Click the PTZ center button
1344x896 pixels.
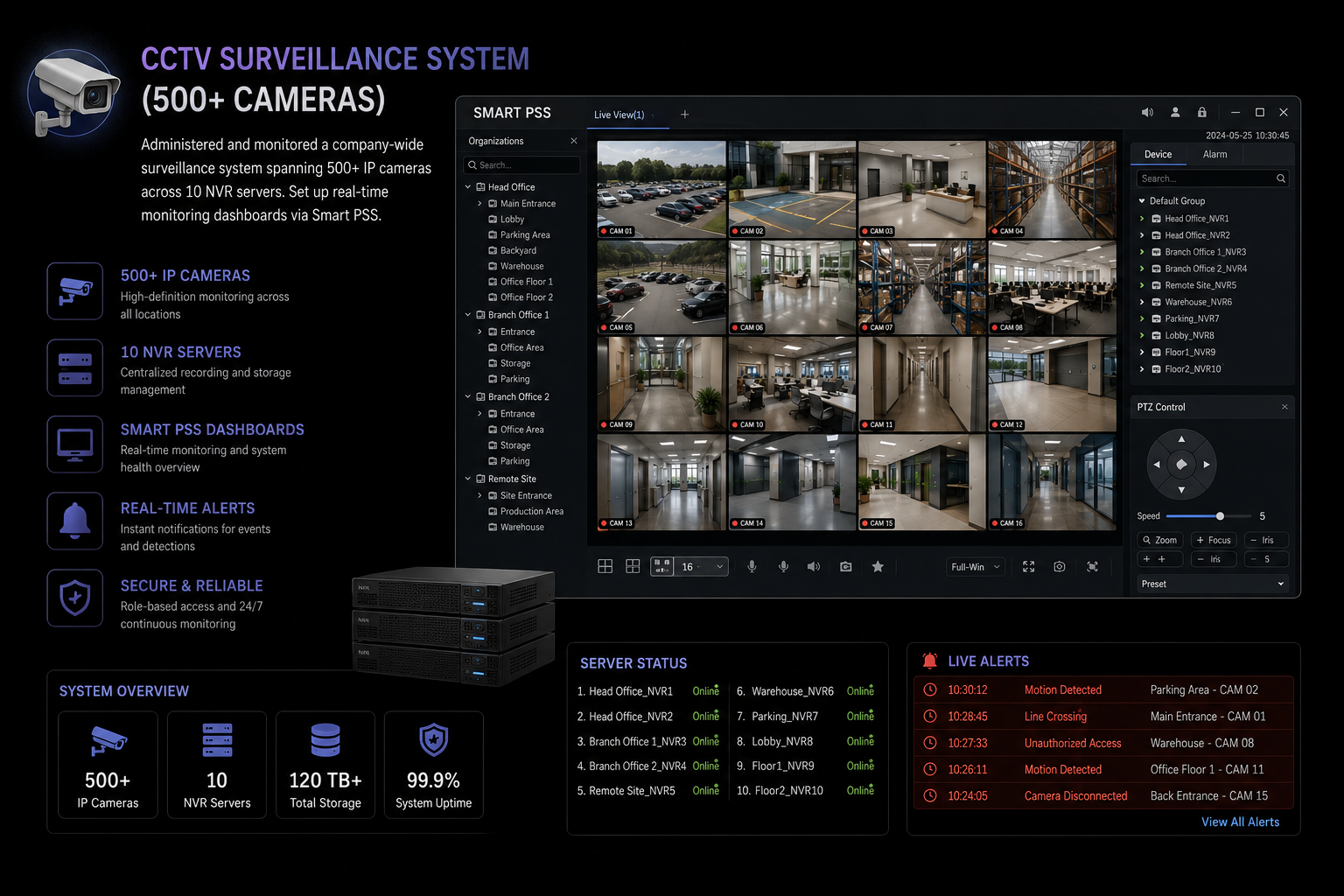1181,465
